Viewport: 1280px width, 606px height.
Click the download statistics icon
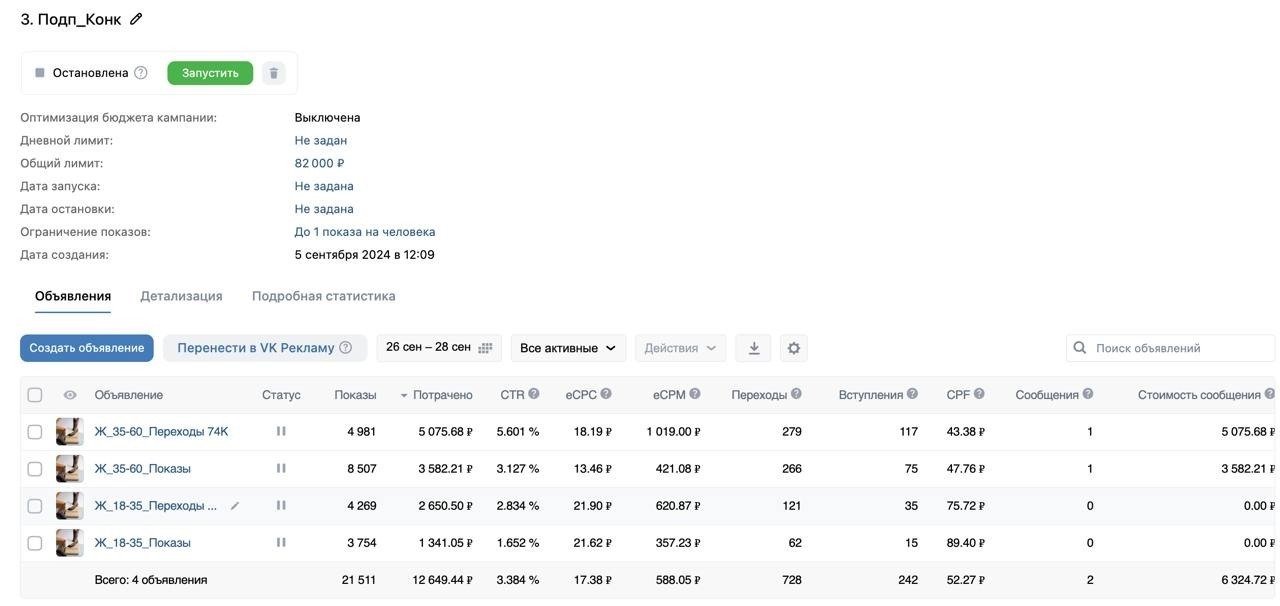tap(754, 348)
